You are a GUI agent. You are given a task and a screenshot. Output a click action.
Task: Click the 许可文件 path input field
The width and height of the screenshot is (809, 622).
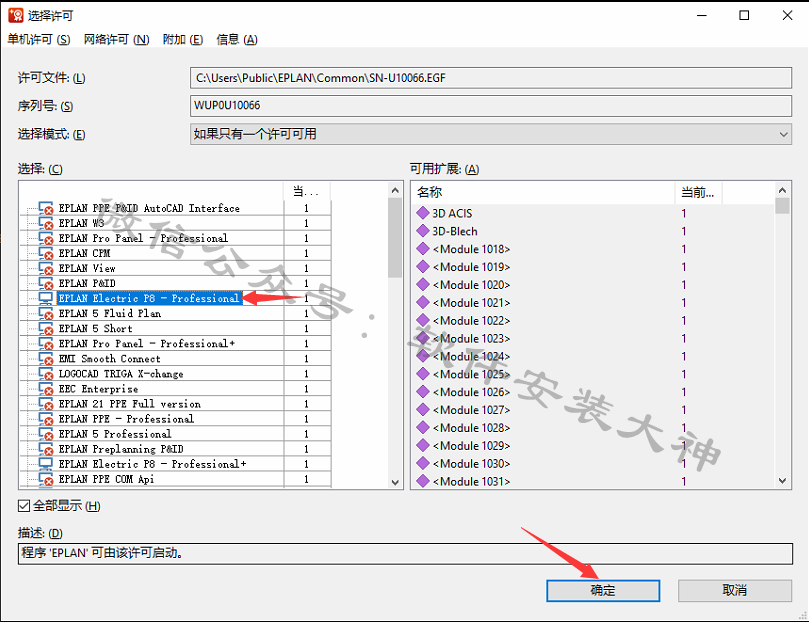coord(491,78)
